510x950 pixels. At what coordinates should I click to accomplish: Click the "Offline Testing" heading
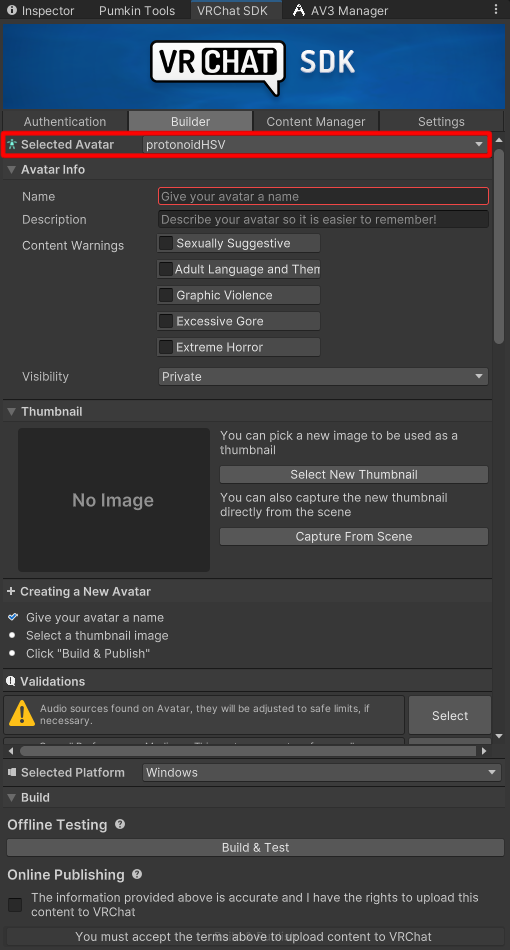(57, 825)
